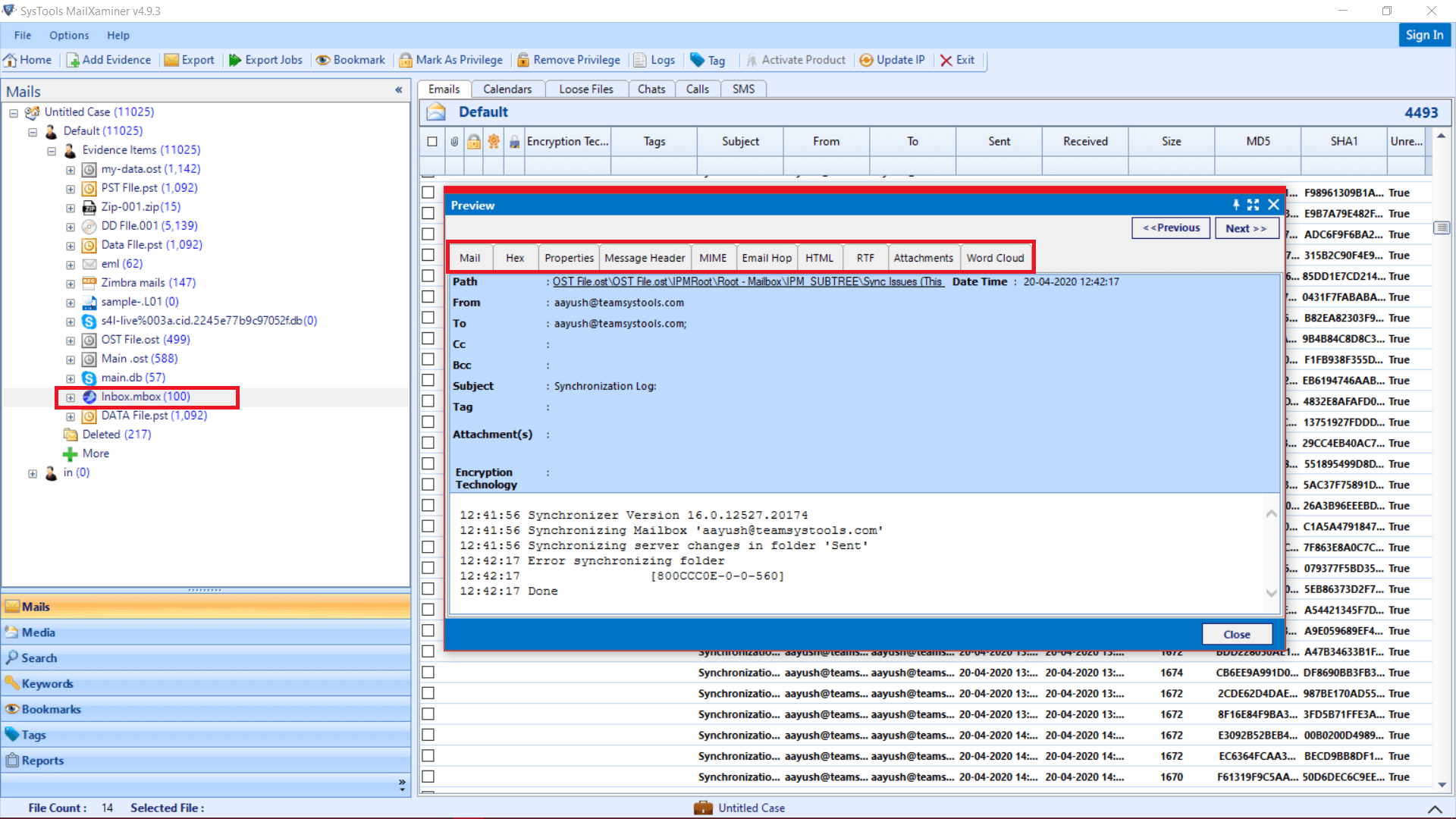This screenshot has width=1456, height=819.
Task: Check row with MD5 2CDE62D4DAE
Action: 428,693
